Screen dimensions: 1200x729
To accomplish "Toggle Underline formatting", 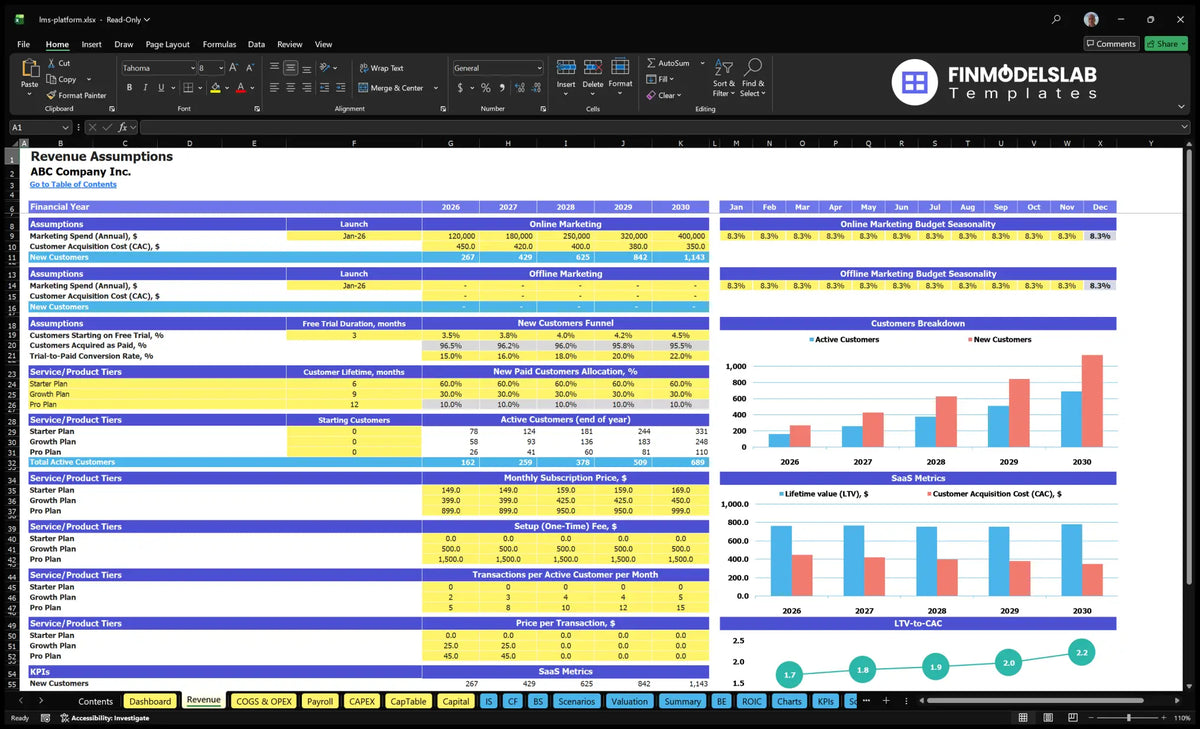I will point(160,88).
